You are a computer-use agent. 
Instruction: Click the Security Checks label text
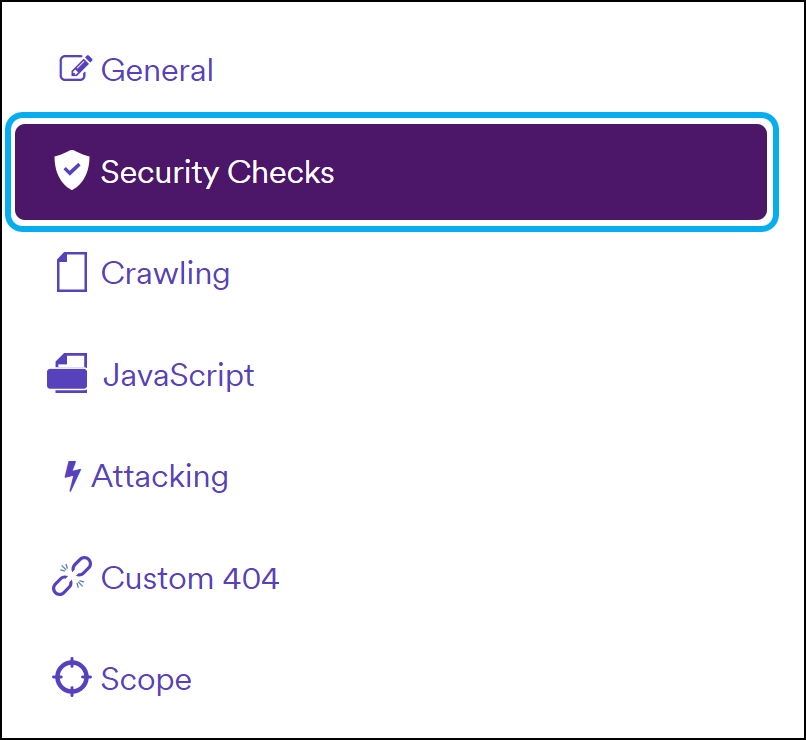pyautogui.click(x=217, y=172)
